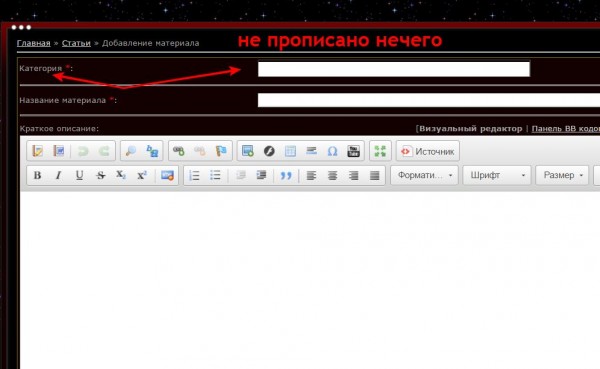Apply Subscript formatting
This screenshot has height=369, width=600.
pos(121,175)
